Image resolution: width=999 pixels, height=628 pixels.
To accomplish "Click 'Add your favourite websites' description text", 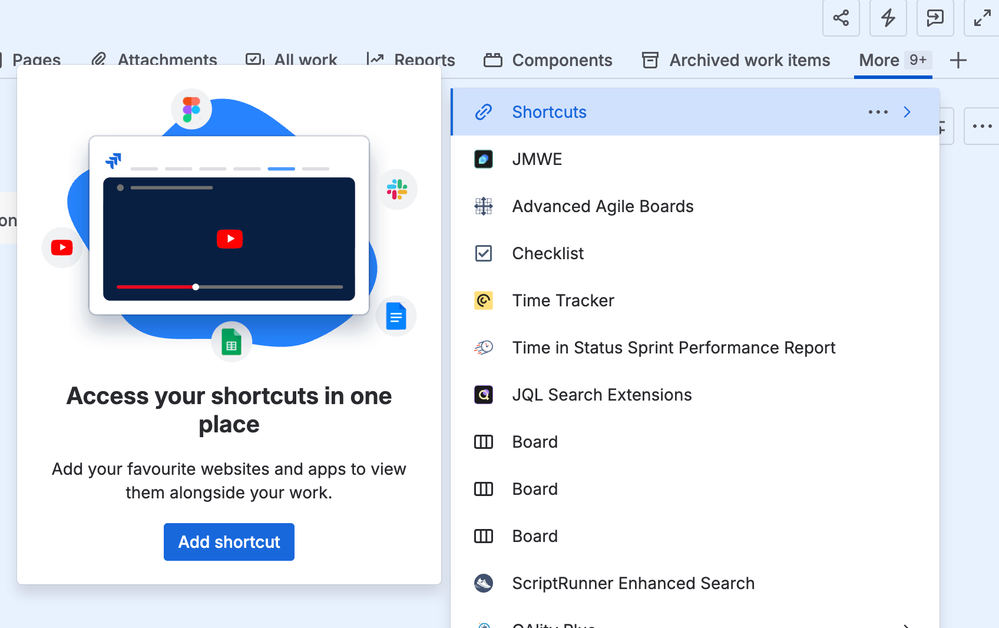I will (229, 481).
